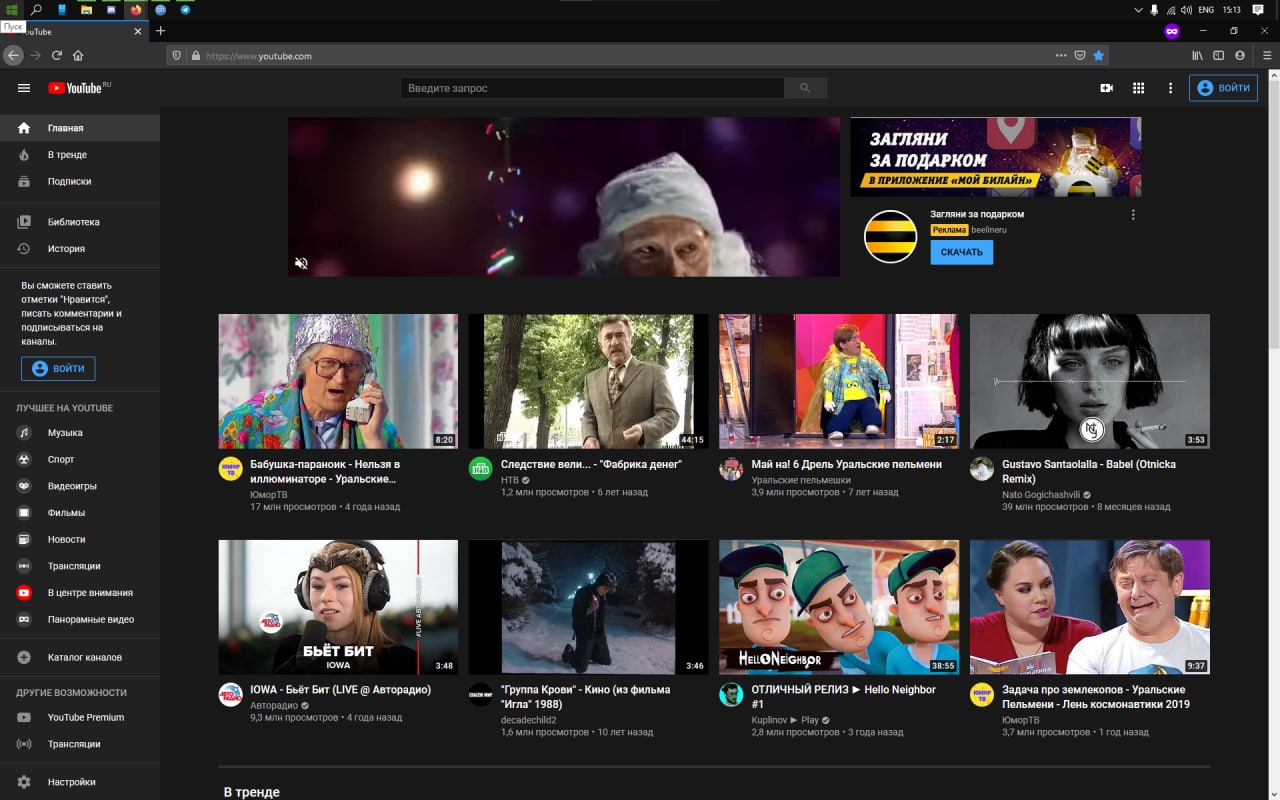Open Firefox library icon

[x=1197, y=55]
